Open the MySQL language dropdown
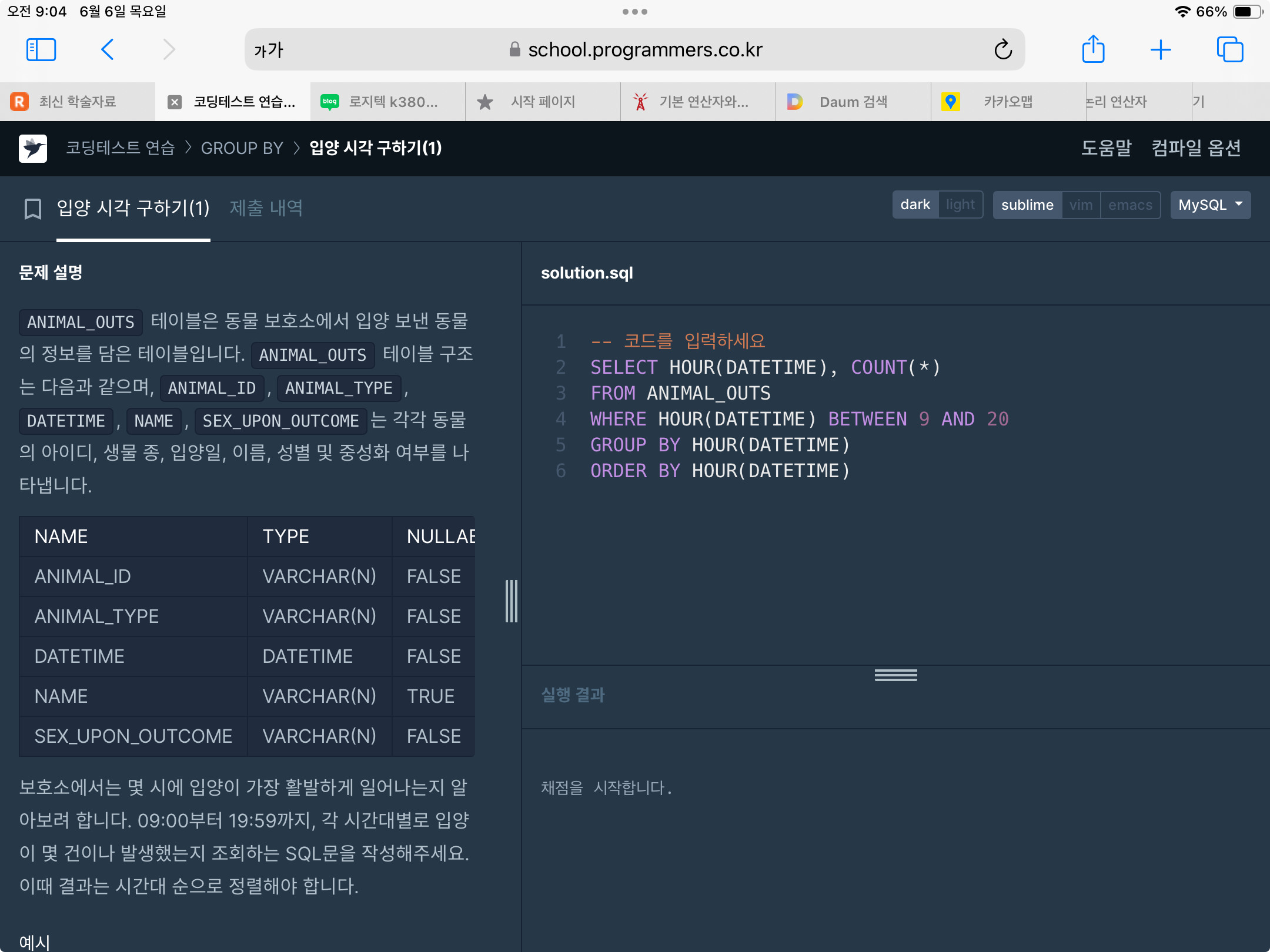The height and width of the screenshot is (952, 1270). point(1211,205)
